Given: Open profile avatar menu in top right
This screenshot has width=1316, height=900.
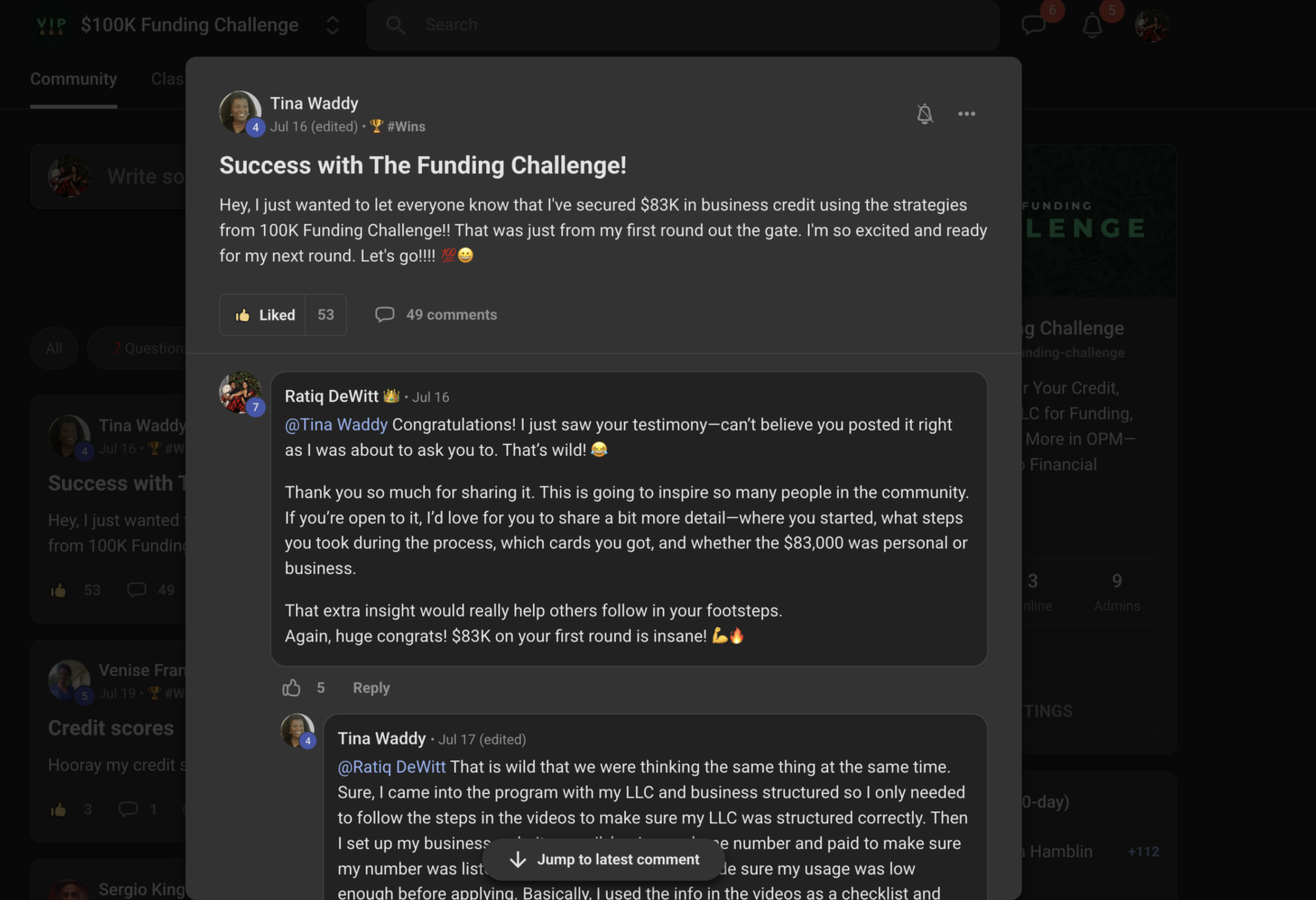Looking at the screenshot, I should (x=1151, y=25).
